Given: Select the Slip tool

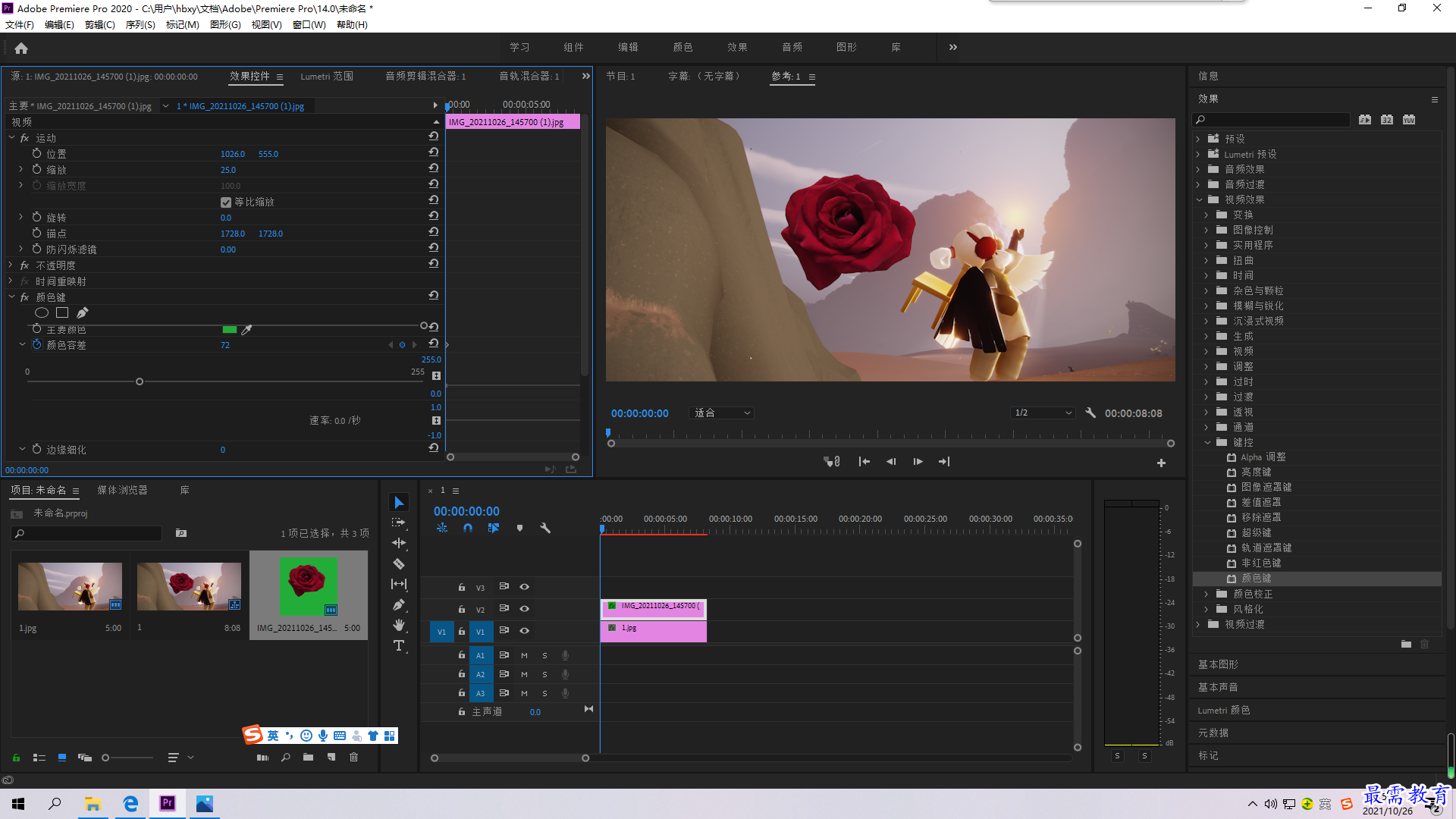Looking at the screenshot, I should [x=399, y=584].
